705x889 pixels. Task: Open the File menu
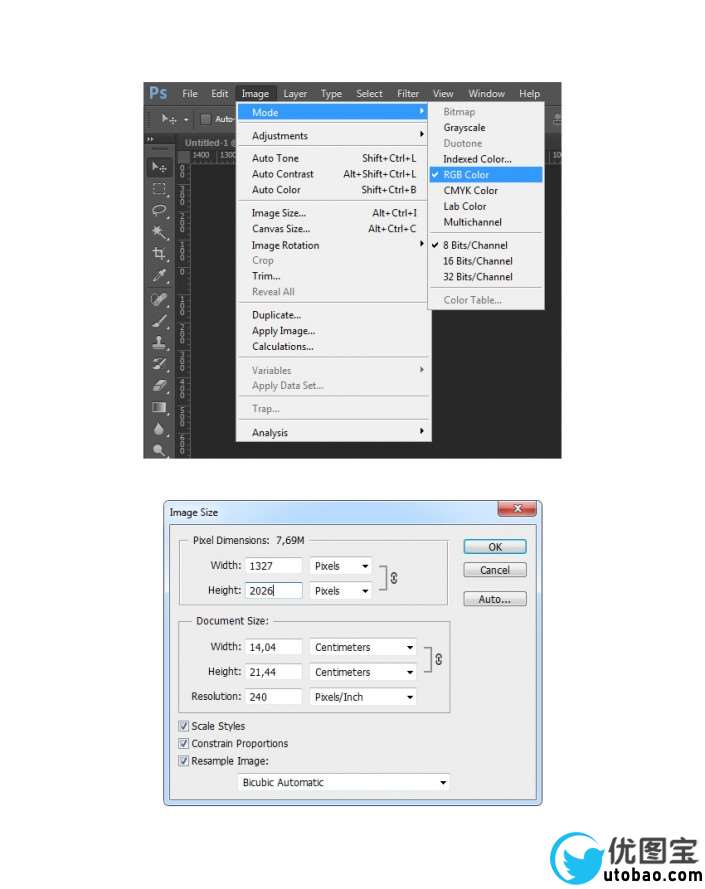pyautogui.click(x=190, y=94)
